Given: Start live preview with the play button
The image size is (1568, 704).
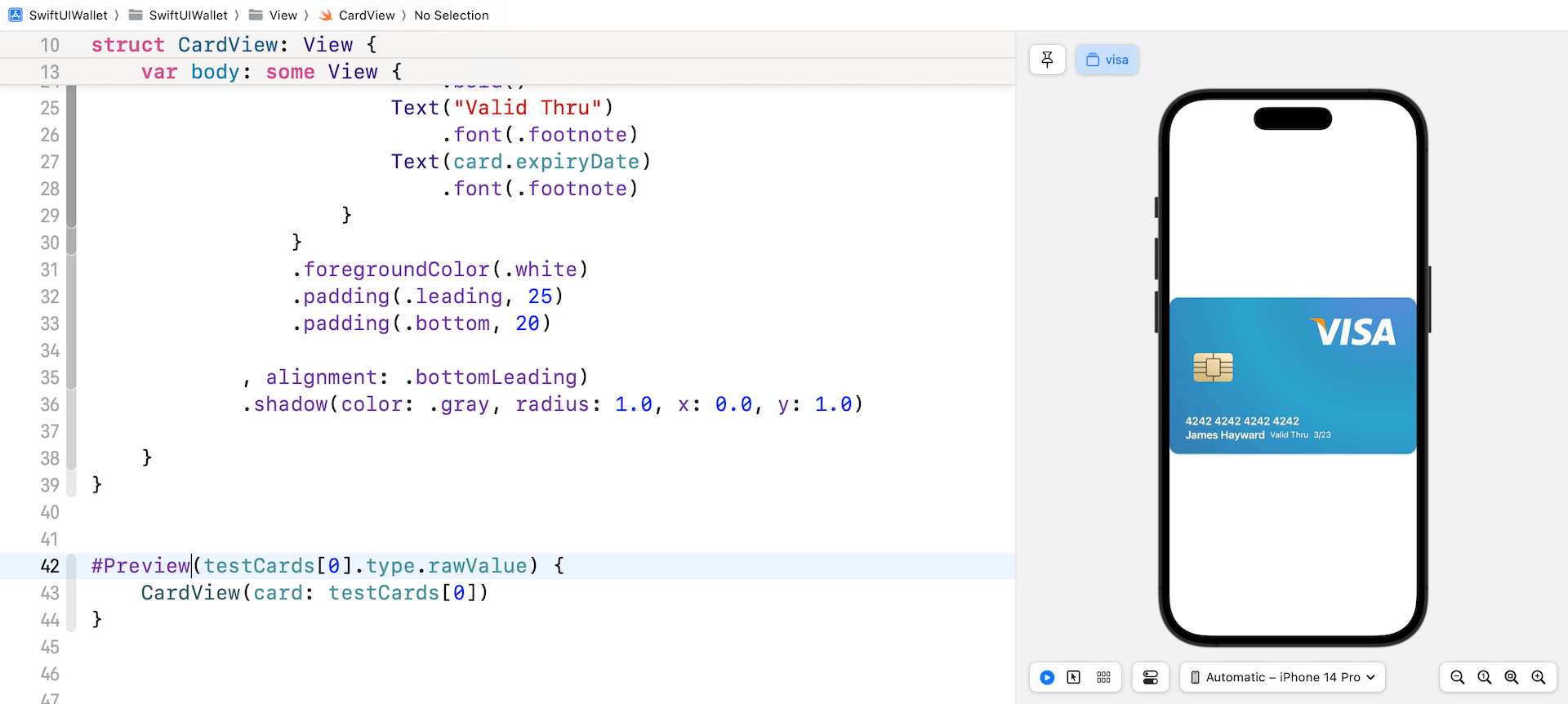Looking at the screenshot, I should pyautogui.click(x=1047, y=677).
